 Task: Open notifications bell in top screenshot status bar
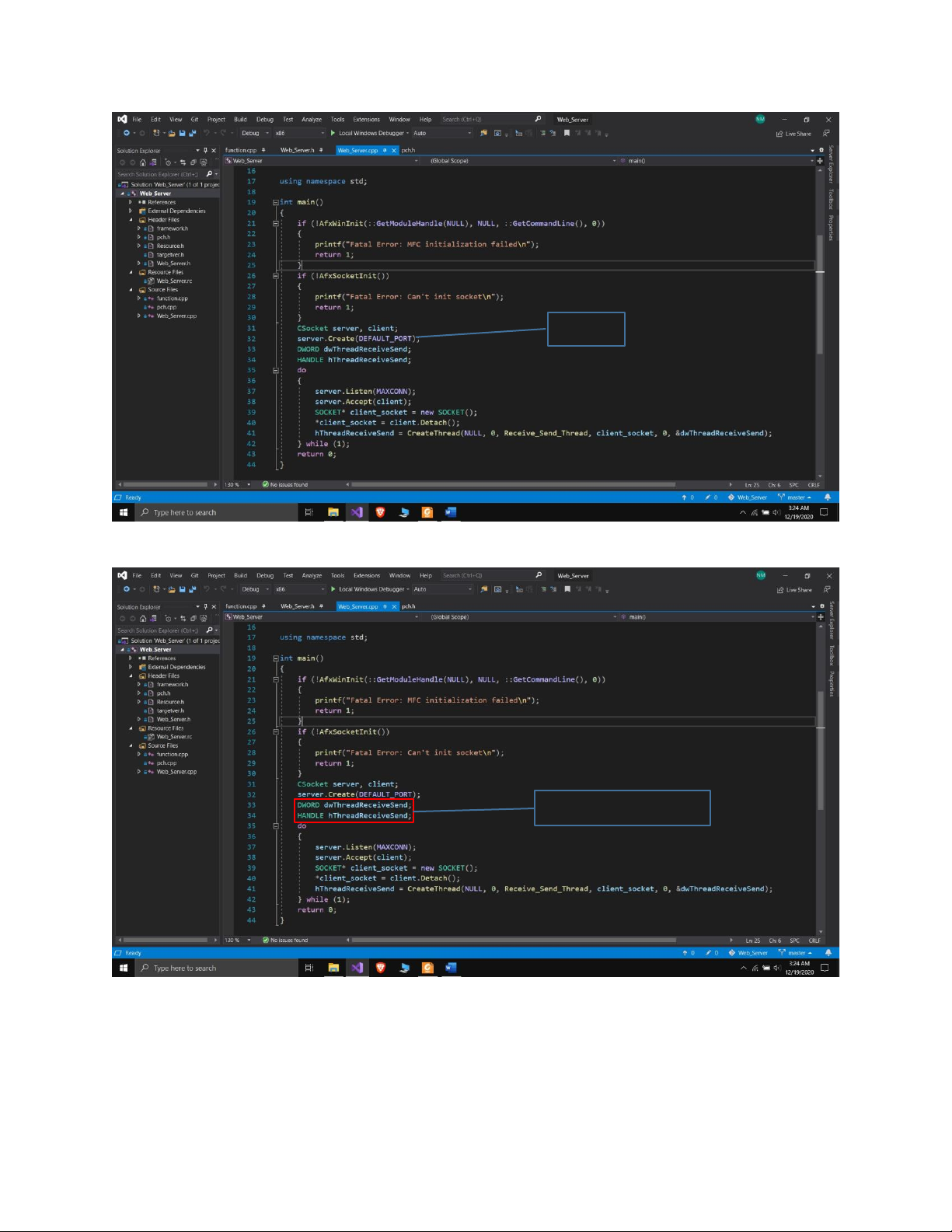pyautogui.click(x=827, y=497)
